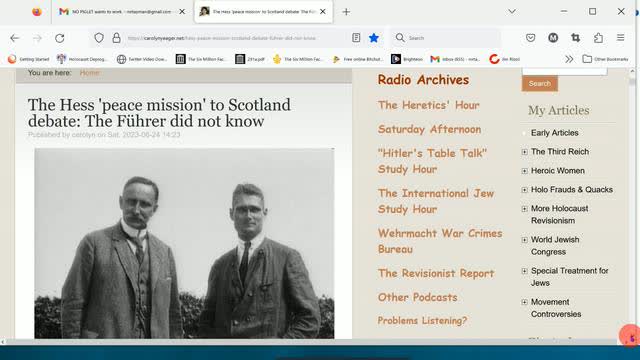Viewport: 640px width, 360px height.
Task: Expand The Third Reich section
Action: (524, 152)
